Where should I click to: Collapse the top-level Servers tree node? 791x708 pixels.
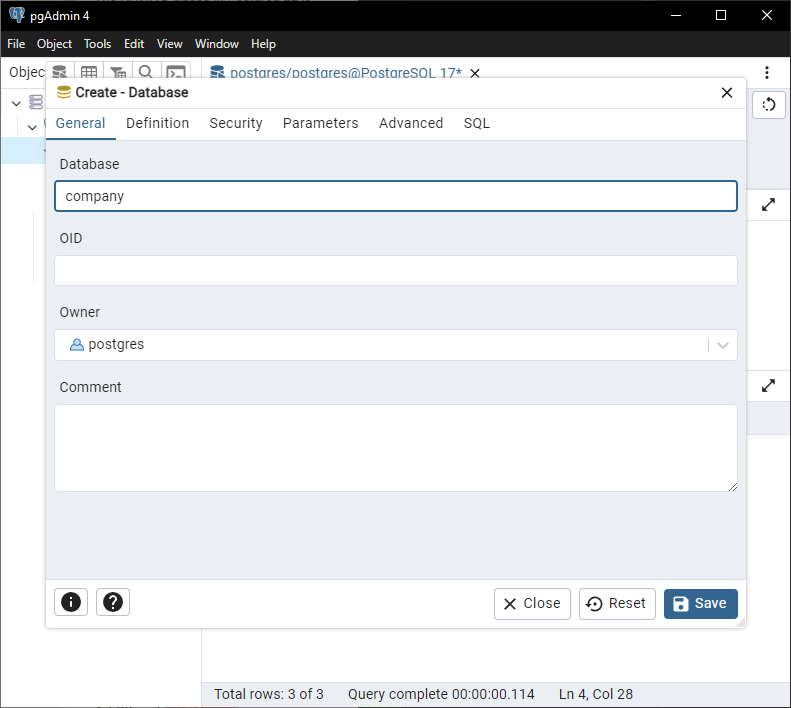[16, 103]
